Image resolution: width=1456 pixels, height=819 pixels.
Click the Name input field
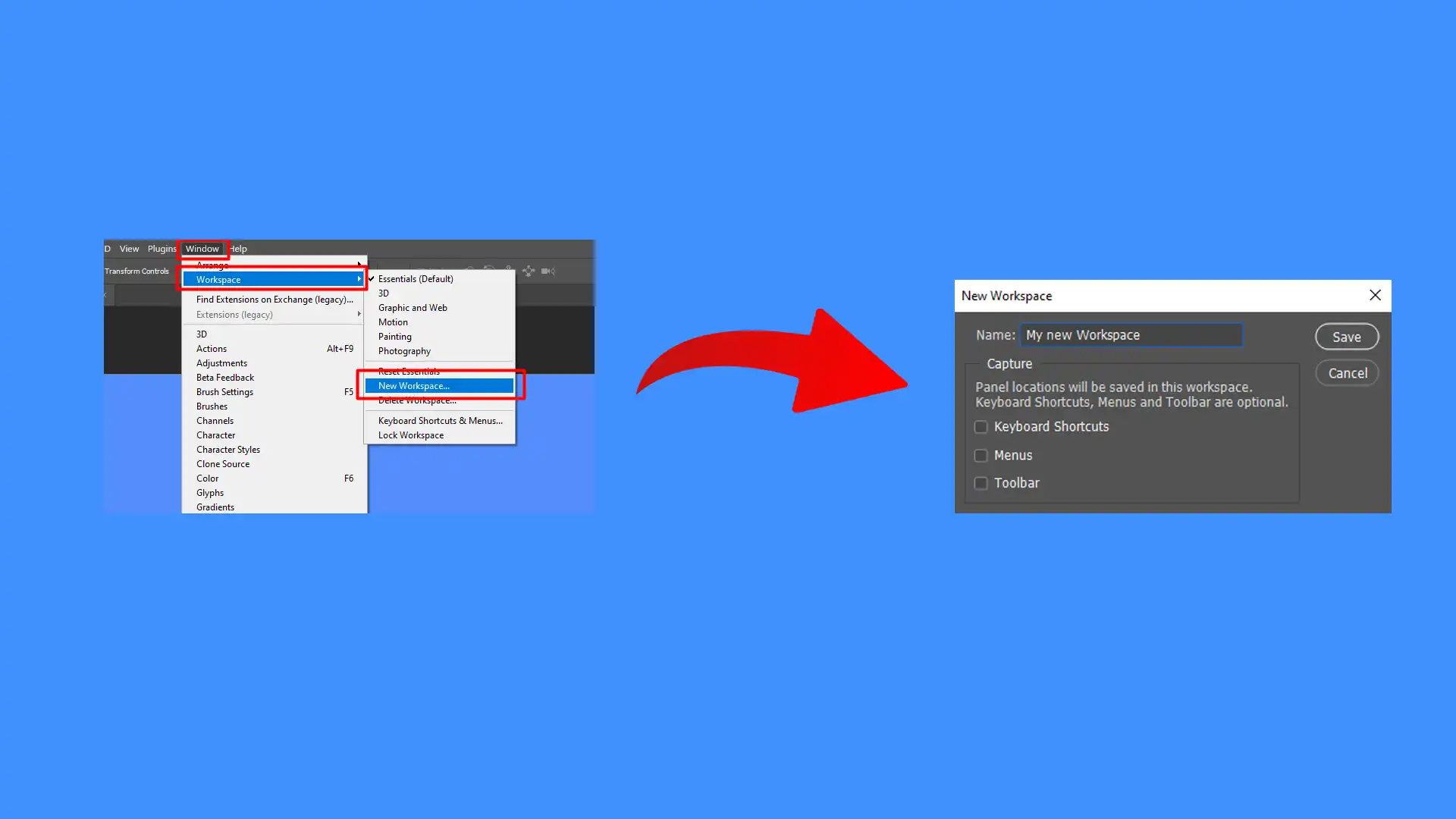[1130, 334]
